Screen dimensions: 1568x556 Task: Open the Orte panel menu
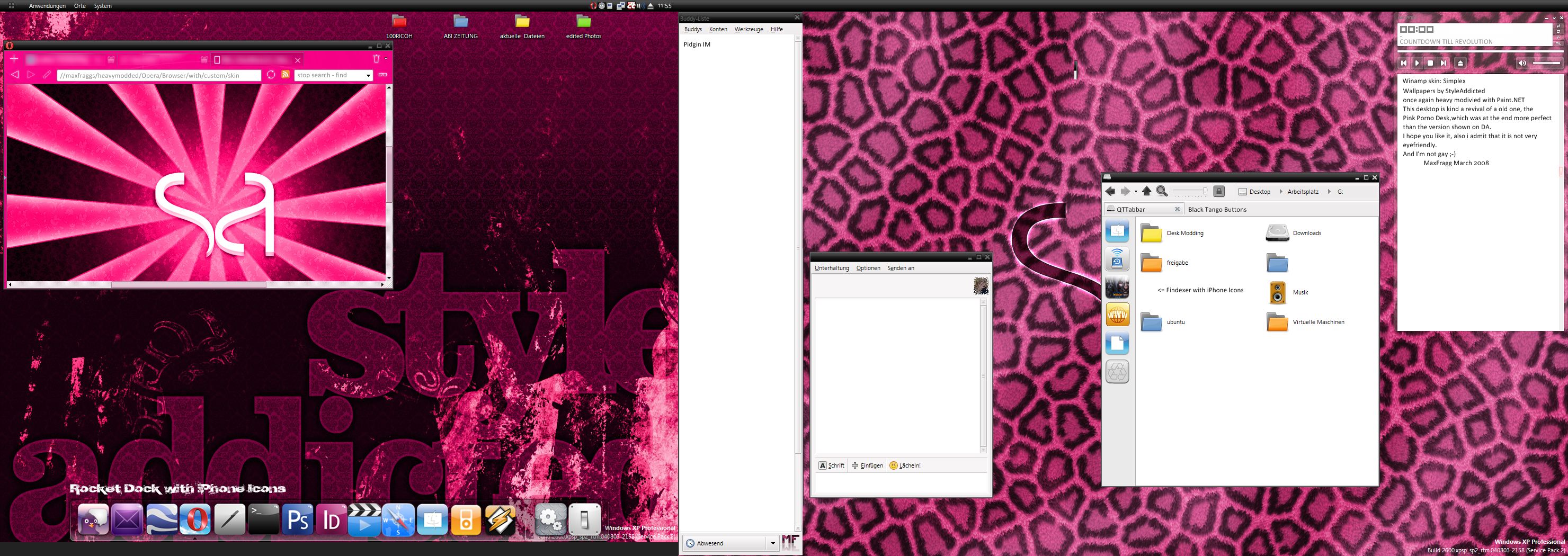coord(80,6)
